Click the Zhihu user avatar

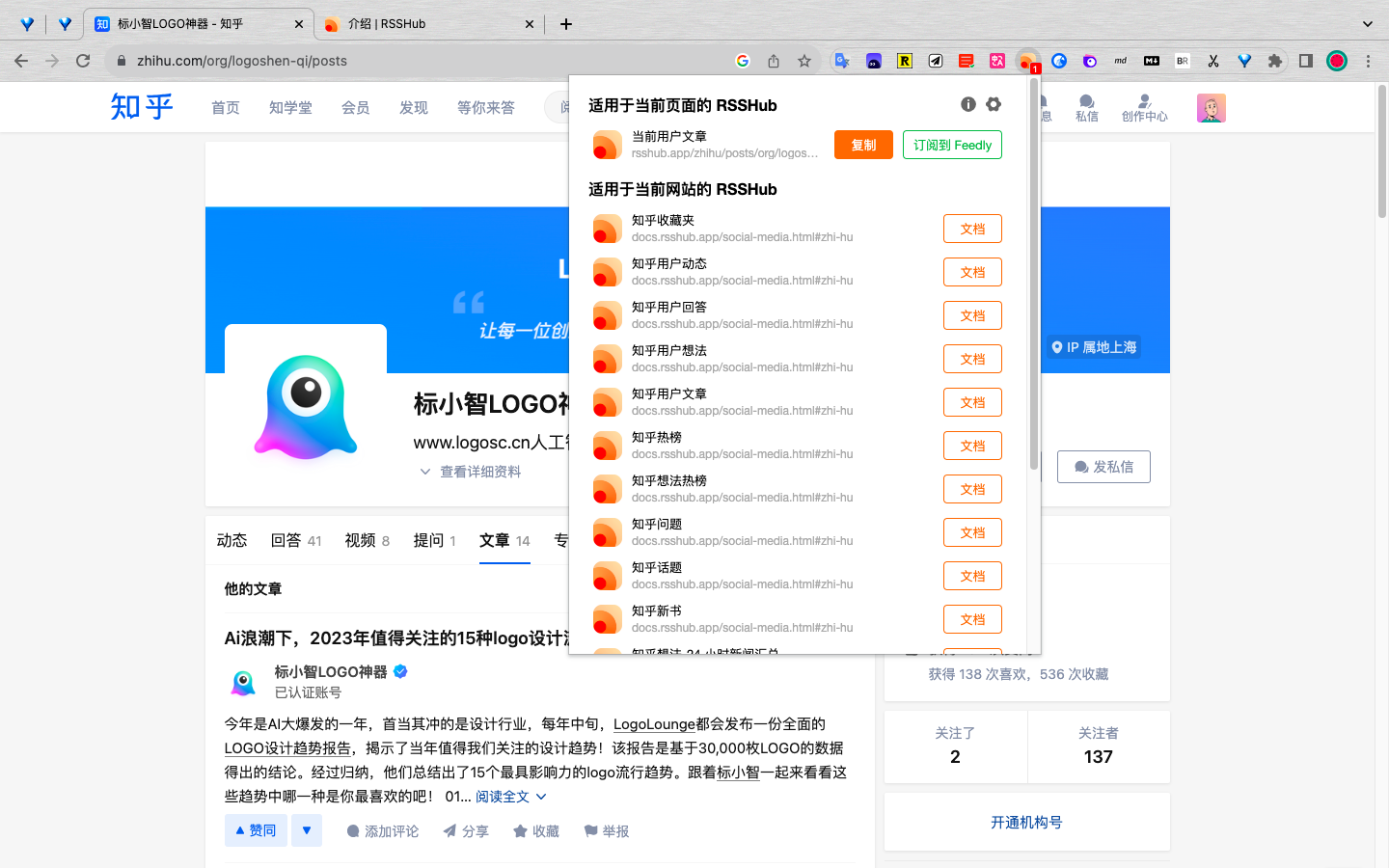coord(1212,108)
